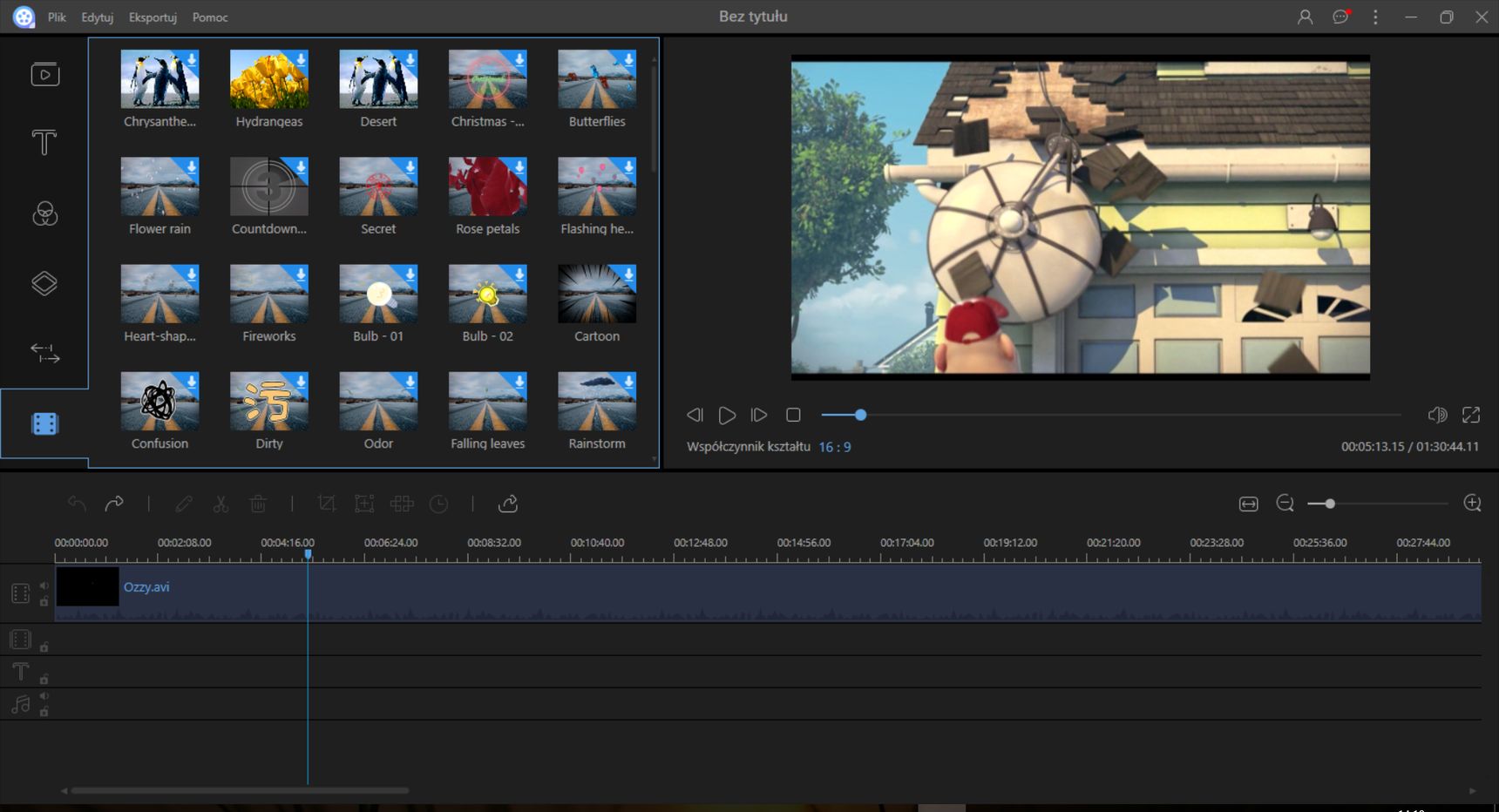Toggle preview volume speaker icon
Viewport: 1499px width, 812px height.
pos(1437,415)
